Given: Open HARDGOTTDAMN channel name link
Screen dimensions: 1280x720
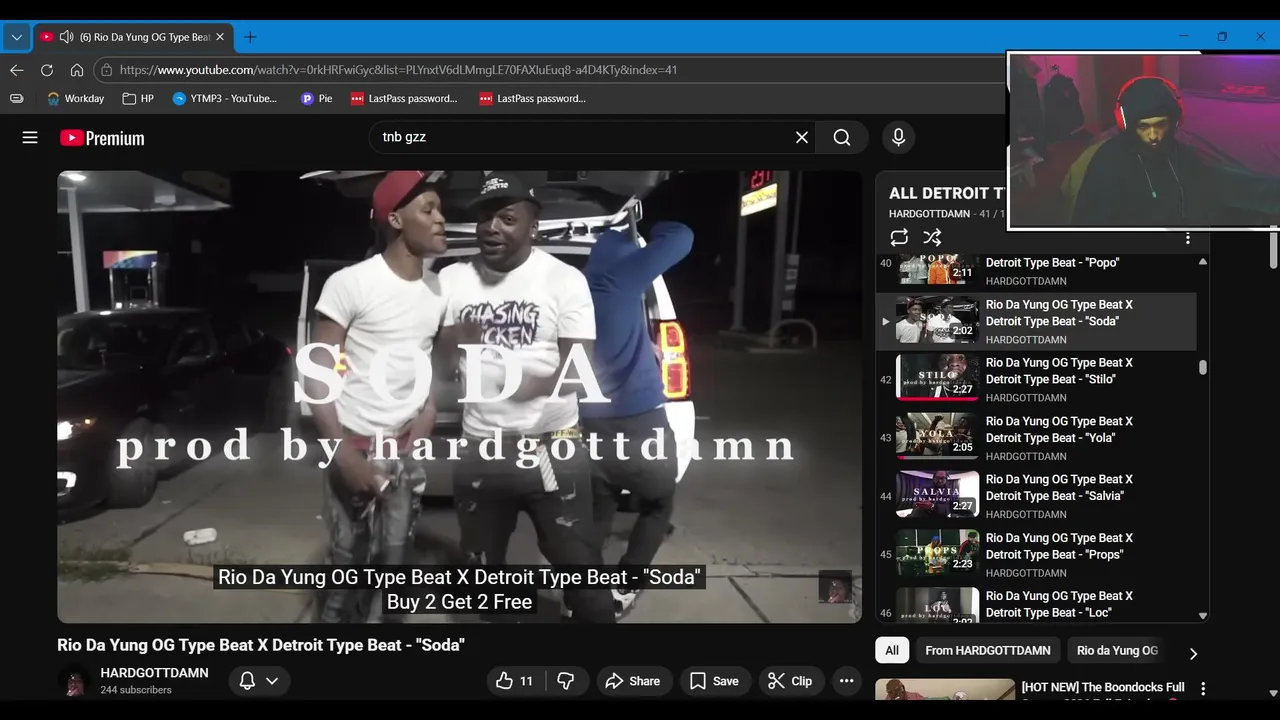Looking at the screenshot, I should pos(154,673).
